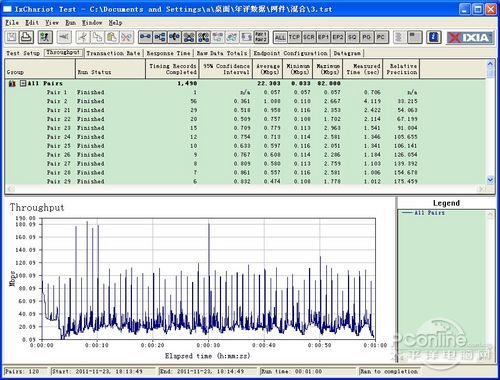This screenshot has height=380, width=500.
Task: Collapse the All Pairs group
Action: [23, 83]
